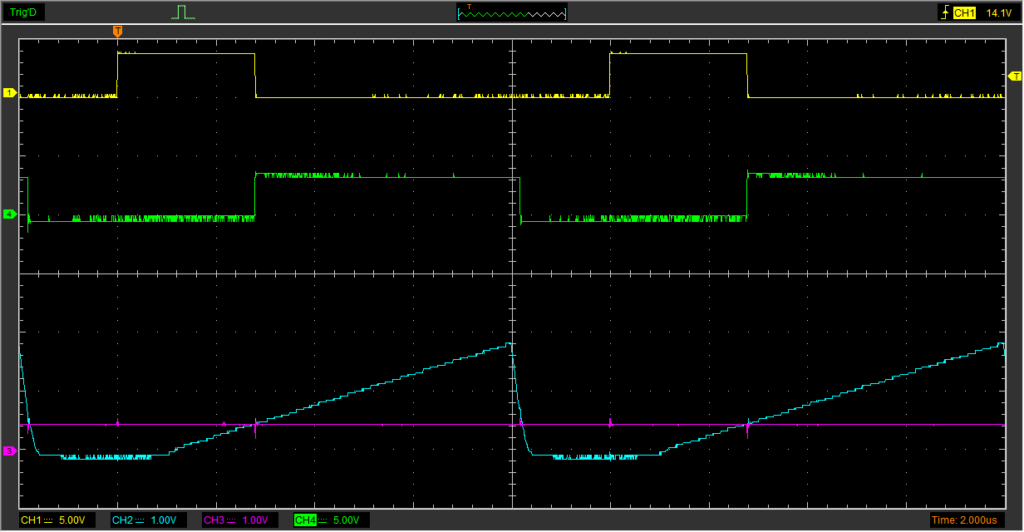Open the CH1 trigger source selector
The width and height of the screenshot is (1024, 532).
click(965, 13)
